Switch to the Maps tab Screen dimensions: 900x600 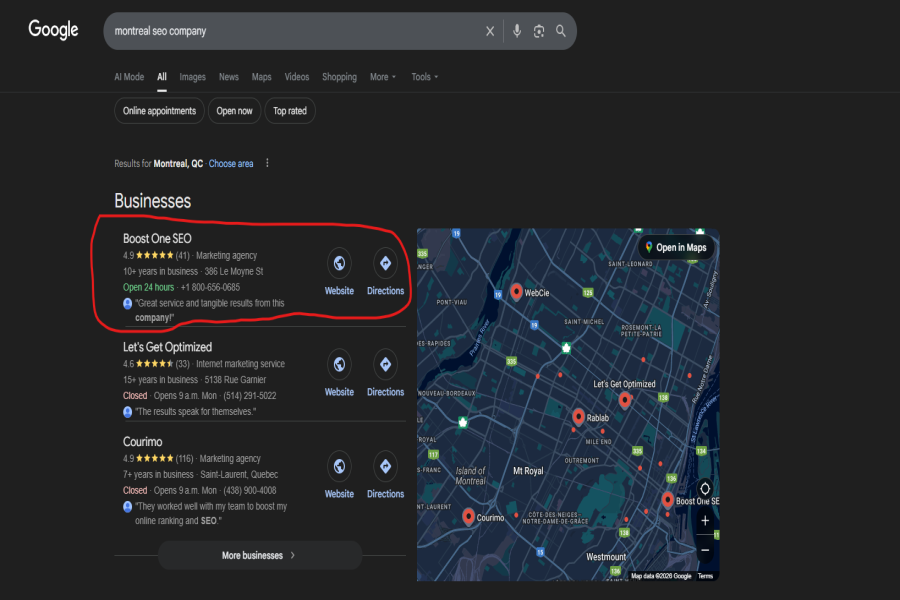click(x=261, y=77)
